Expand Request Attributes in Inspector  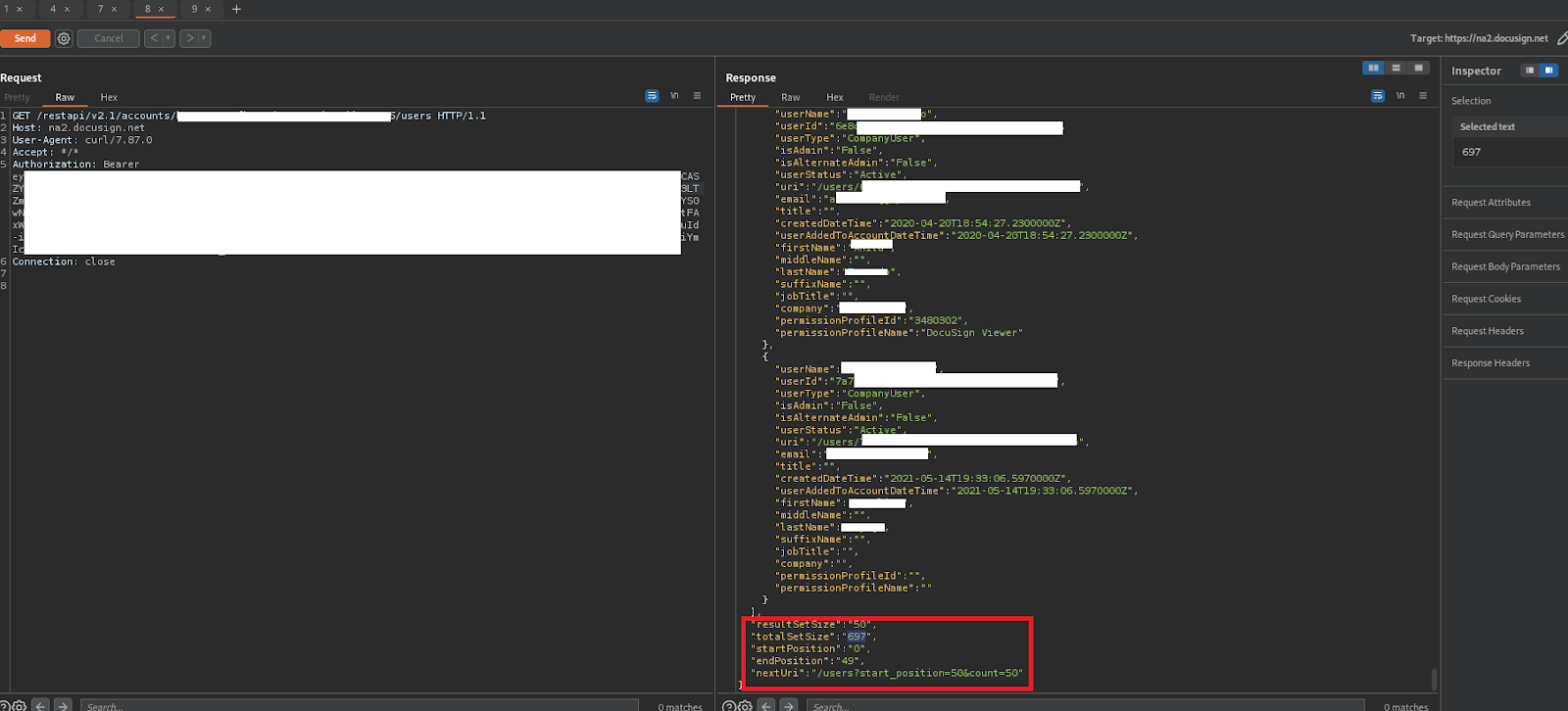click(1504, 203)
